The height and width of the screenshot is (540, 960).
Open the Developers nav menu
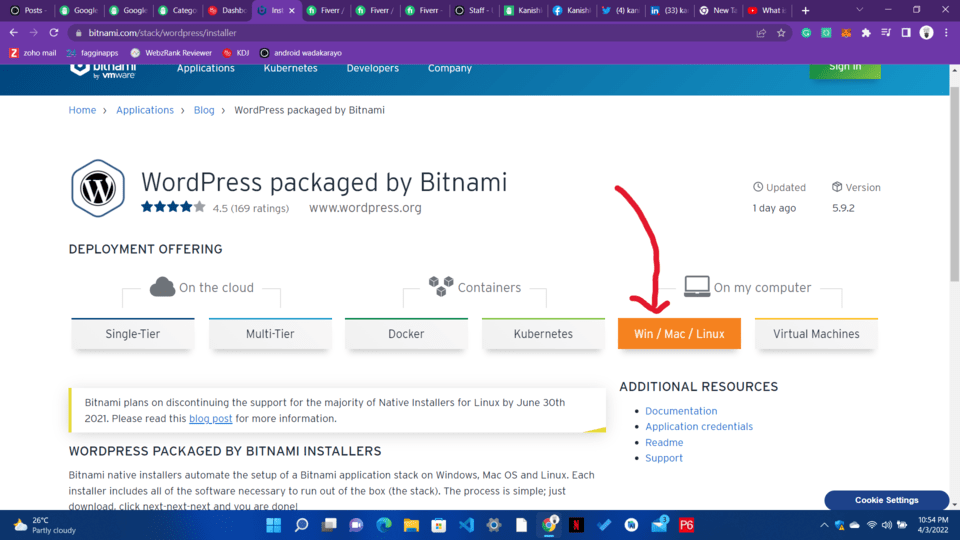coord(372,69)
